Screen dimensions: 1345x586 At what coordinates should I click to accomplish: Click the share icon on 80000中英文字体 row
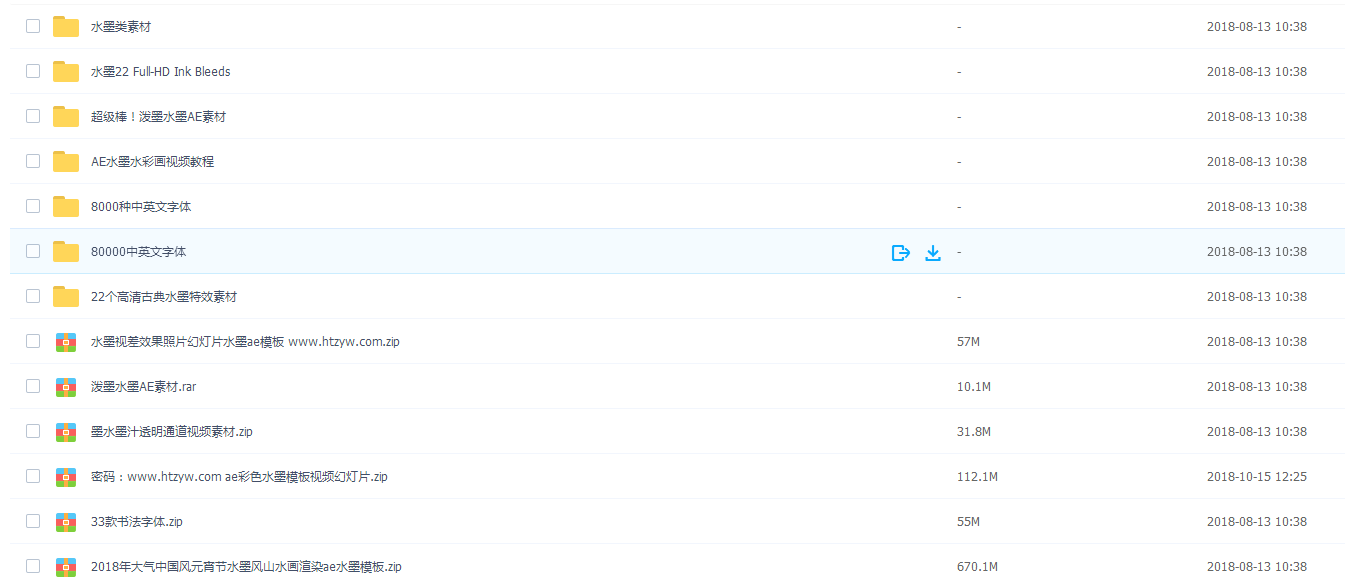click(901, 253)
